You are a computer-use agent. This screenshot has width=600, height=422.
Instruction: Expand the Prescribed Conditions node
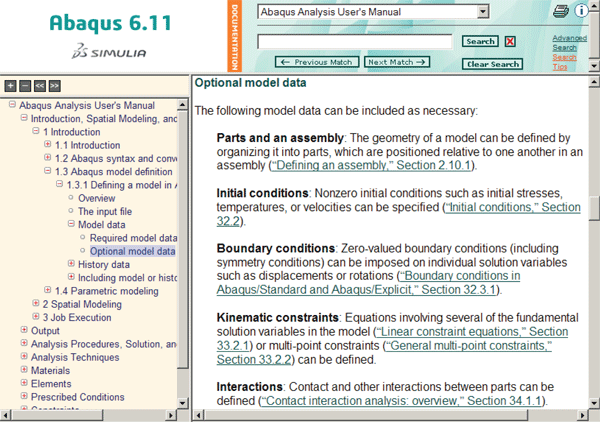[x=24, y=396]
